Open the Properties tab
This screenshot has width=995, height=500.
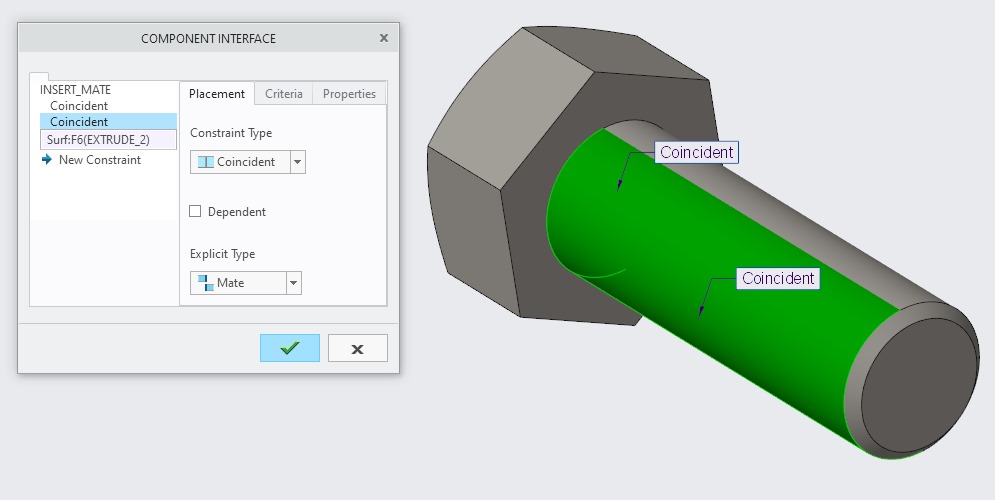(349, 93)
